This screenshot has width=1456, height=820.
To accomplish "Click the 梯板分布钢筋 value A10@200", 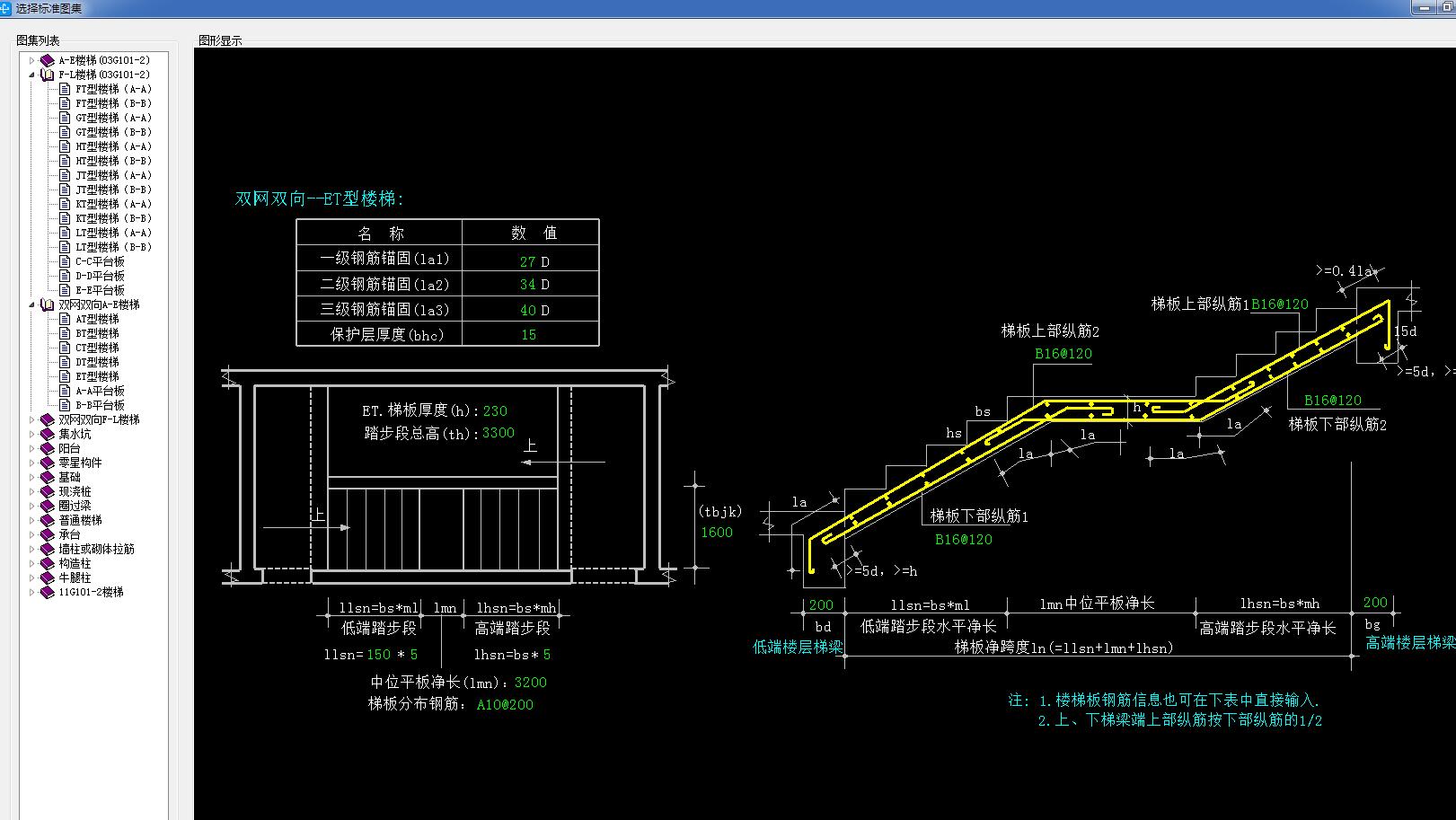I will [x=505, y=705].
